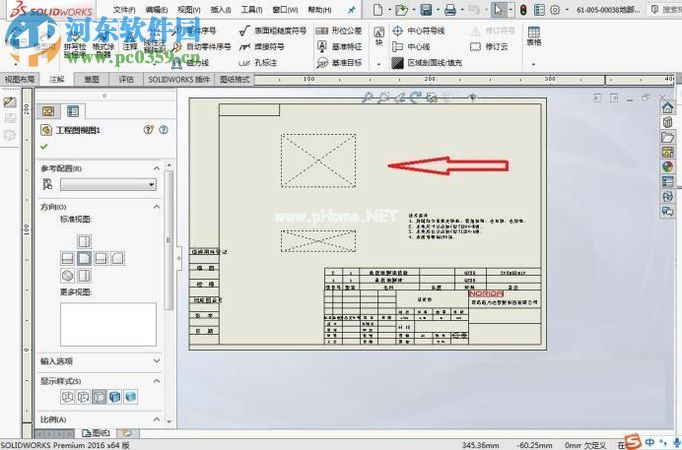Pin the menu bar with pushpin

[351, 10]
